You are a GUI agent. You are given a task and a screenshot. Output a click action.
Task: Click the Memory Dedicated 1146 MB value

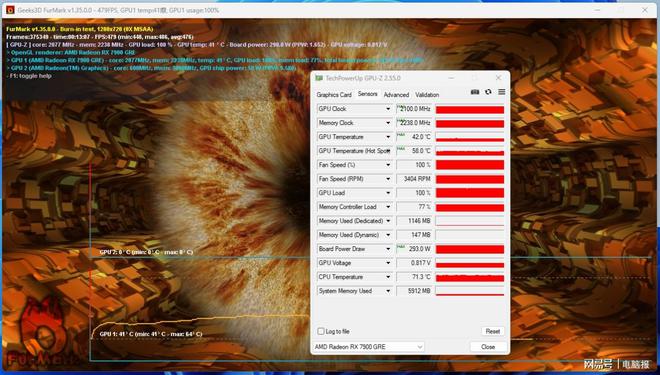click(415, 221)
